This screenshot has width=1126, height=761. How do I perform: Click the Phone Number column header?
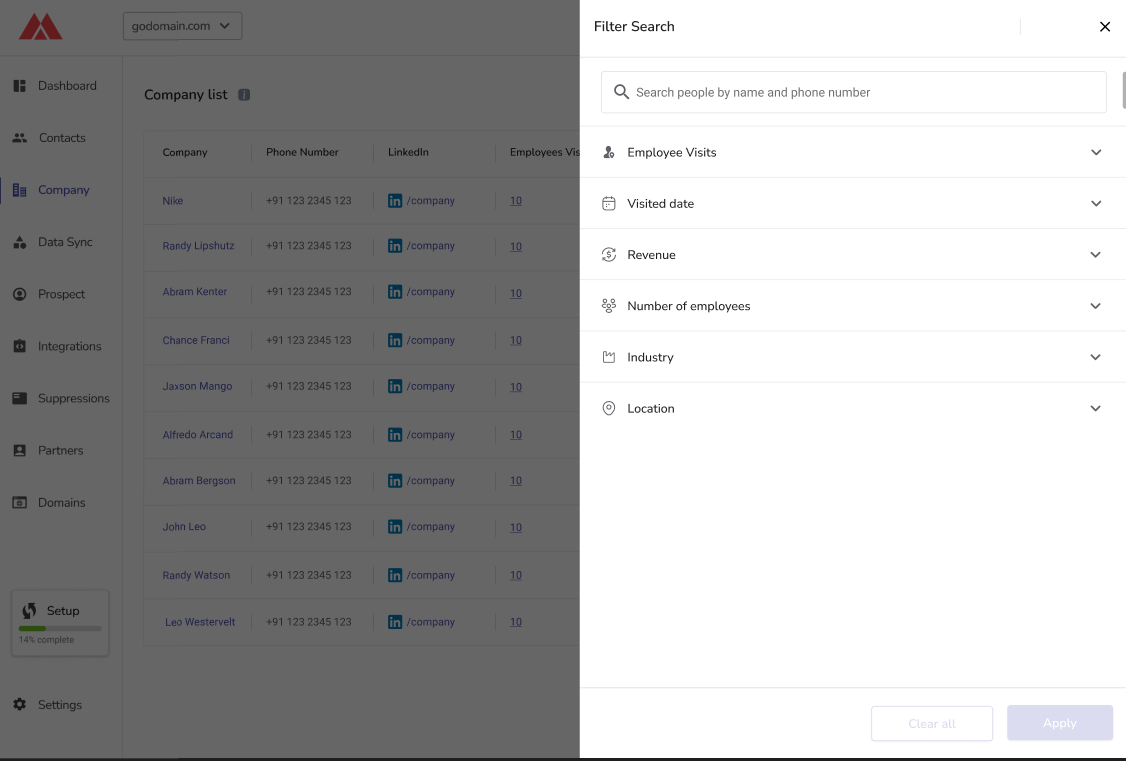[302, 152]
